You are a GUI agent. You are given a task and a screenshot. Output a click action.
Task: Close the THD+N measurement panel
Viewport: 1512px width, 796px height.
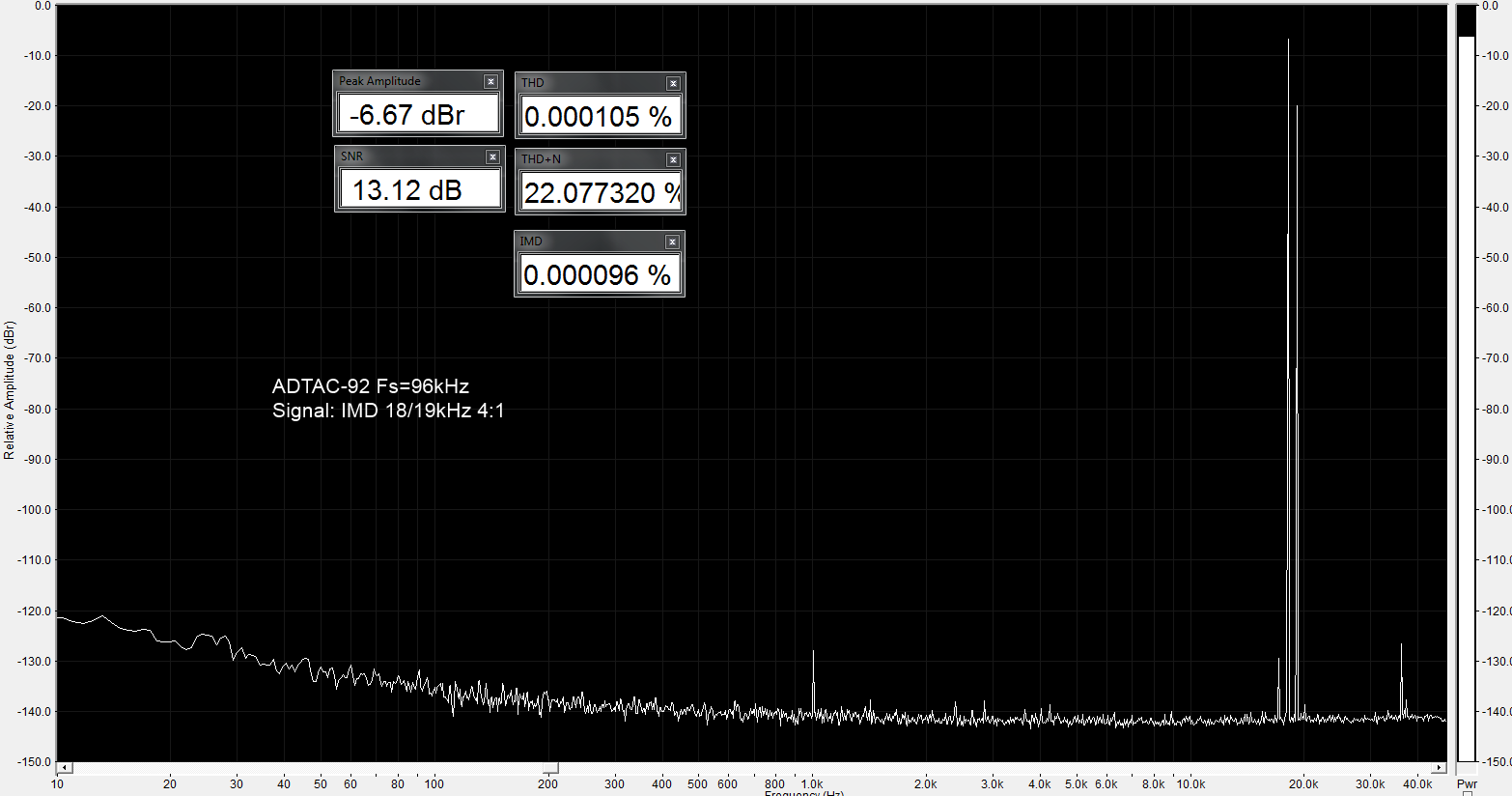pos(673,160)
